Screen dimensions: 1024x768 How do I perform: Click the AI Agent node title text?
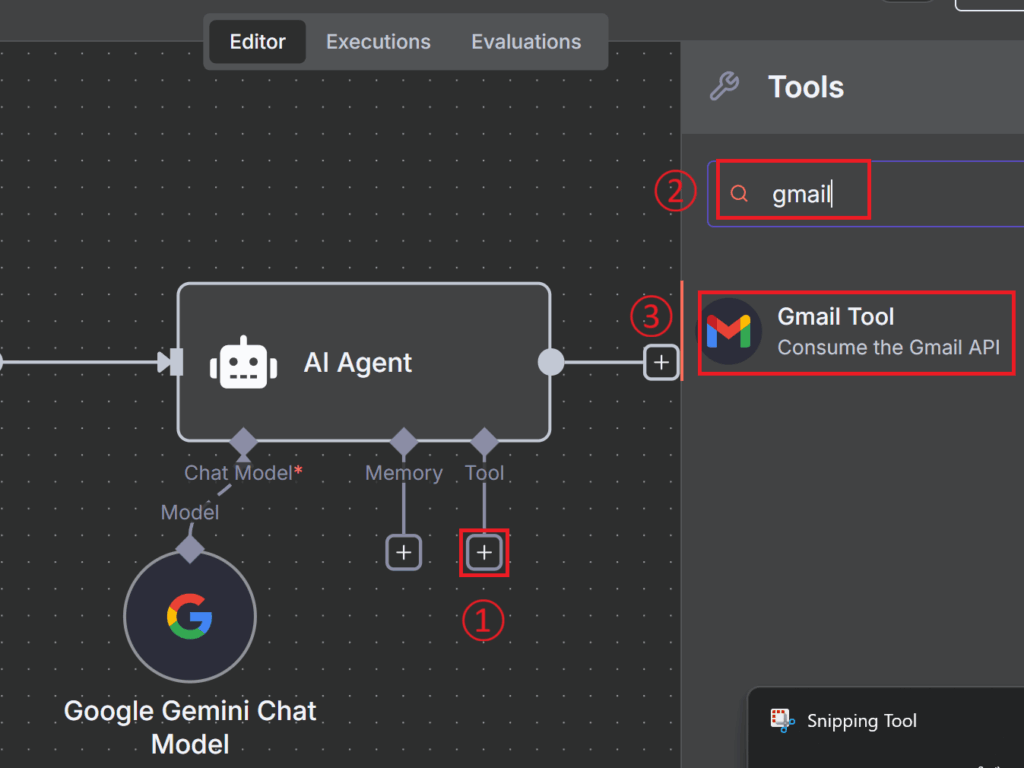pyautogui.click(x=358, y=363)
